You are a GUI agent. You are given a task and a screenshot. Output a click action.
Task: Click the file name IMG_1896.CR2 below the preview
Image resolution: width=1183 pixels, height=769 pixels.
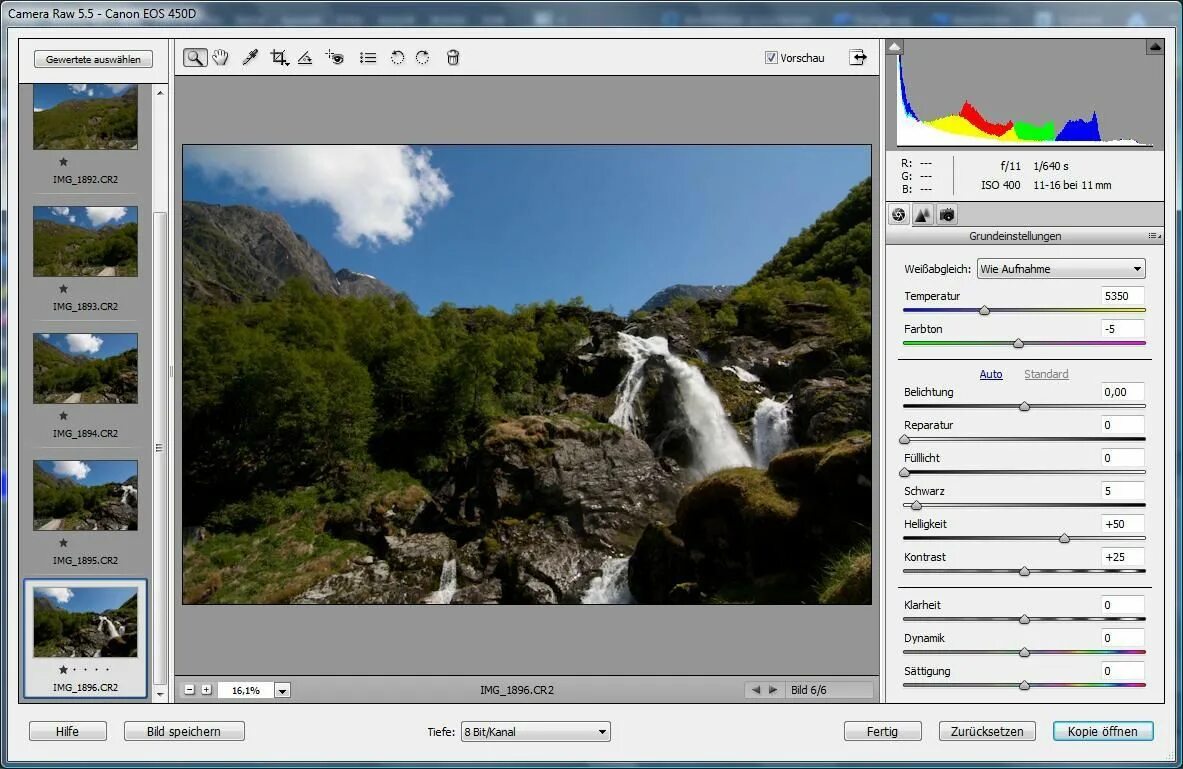[517, 690]
